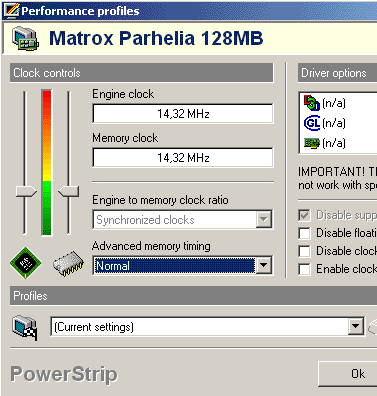Select the green memory board driver option icon
This screenshot has height=396, width=377.
(x=312, y=143)
